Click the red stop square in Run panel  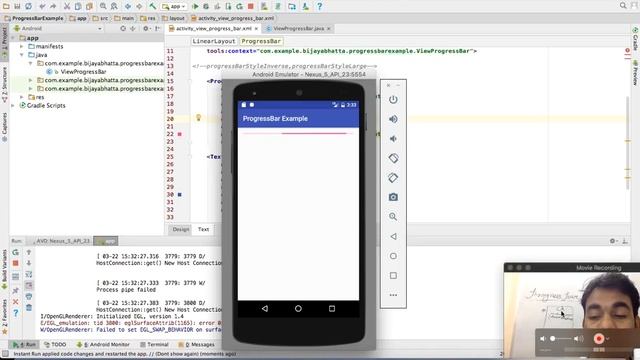(x=16, y=263)
